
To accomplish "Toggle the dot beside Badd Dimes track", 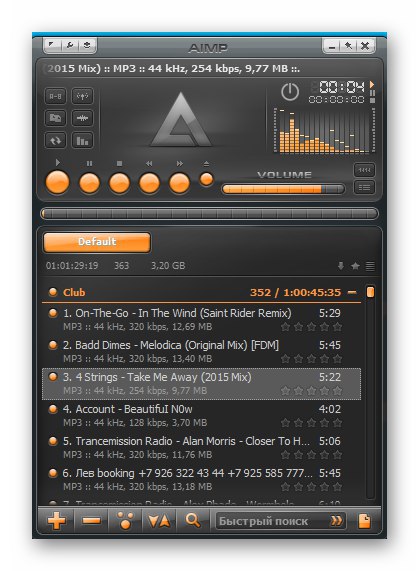I will (53, 344).
